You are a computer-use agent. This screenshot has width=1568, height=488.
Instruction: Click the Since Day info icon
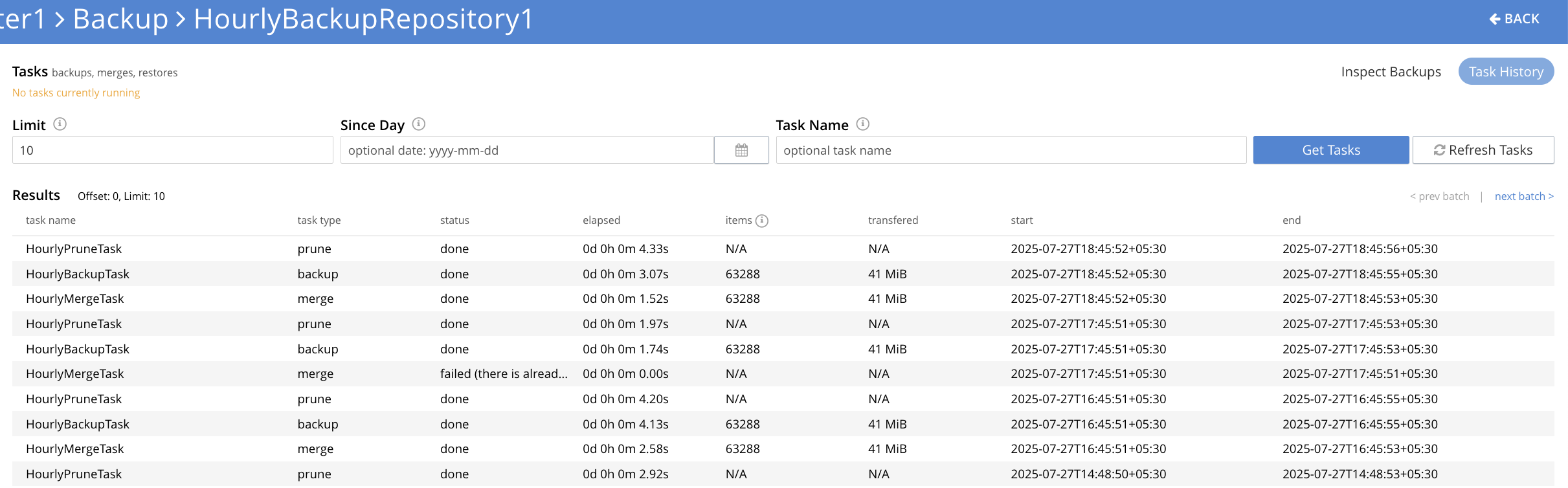pos(419,124)
